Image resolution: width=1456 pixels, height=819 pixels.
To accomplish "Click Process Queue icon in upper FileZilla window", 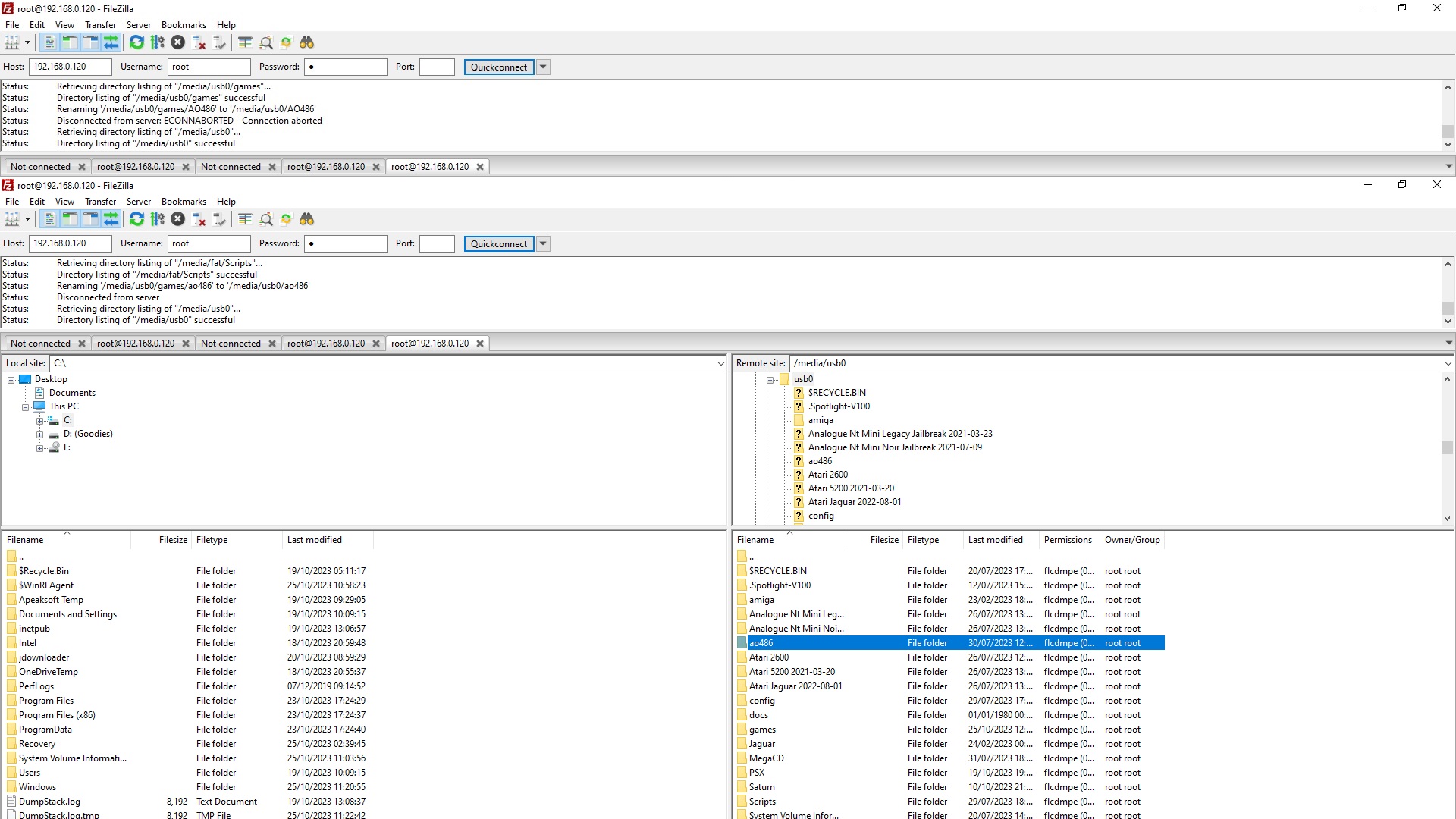I will [157, 42].
